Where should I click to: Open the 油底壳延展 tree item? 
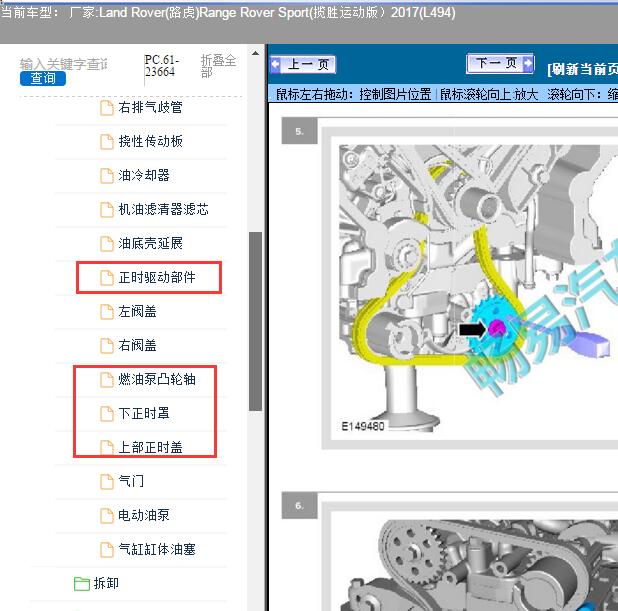[x=150, y=243]
